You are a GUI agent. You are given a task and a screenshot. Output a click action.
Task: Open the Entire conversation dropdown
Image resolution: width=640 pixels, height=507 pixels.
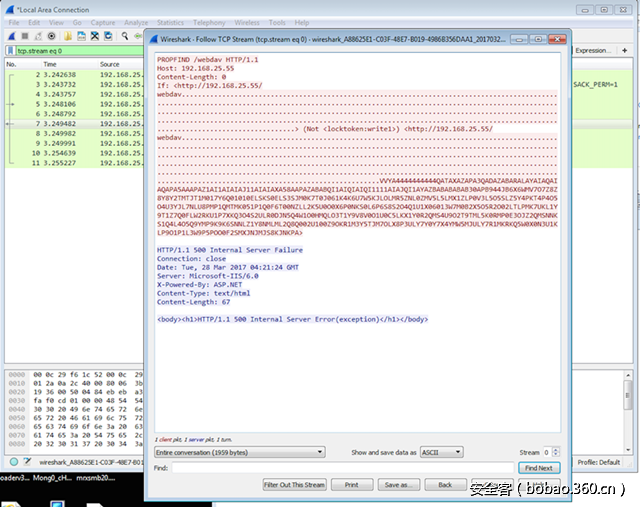[239, 453]
